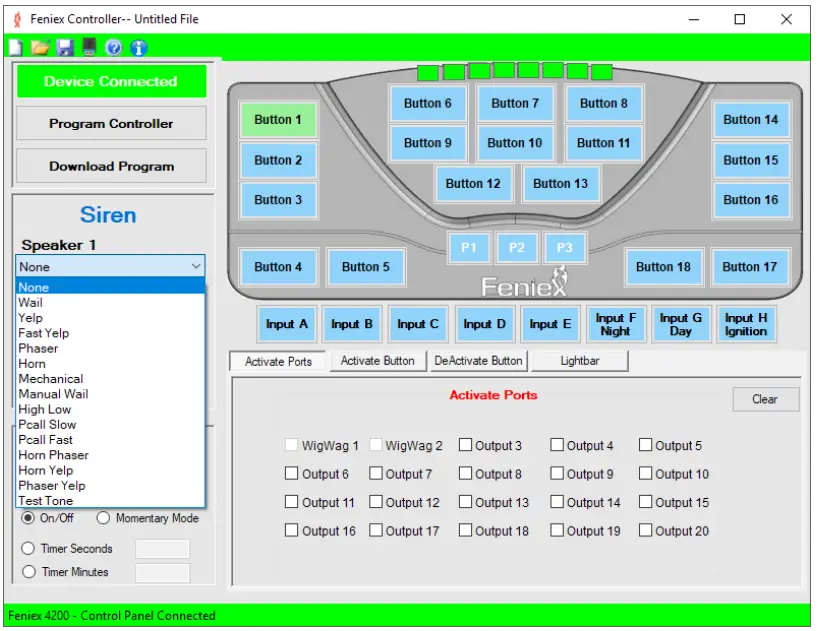Open the Speaker 1 siren dropdown

pos(110,266)
